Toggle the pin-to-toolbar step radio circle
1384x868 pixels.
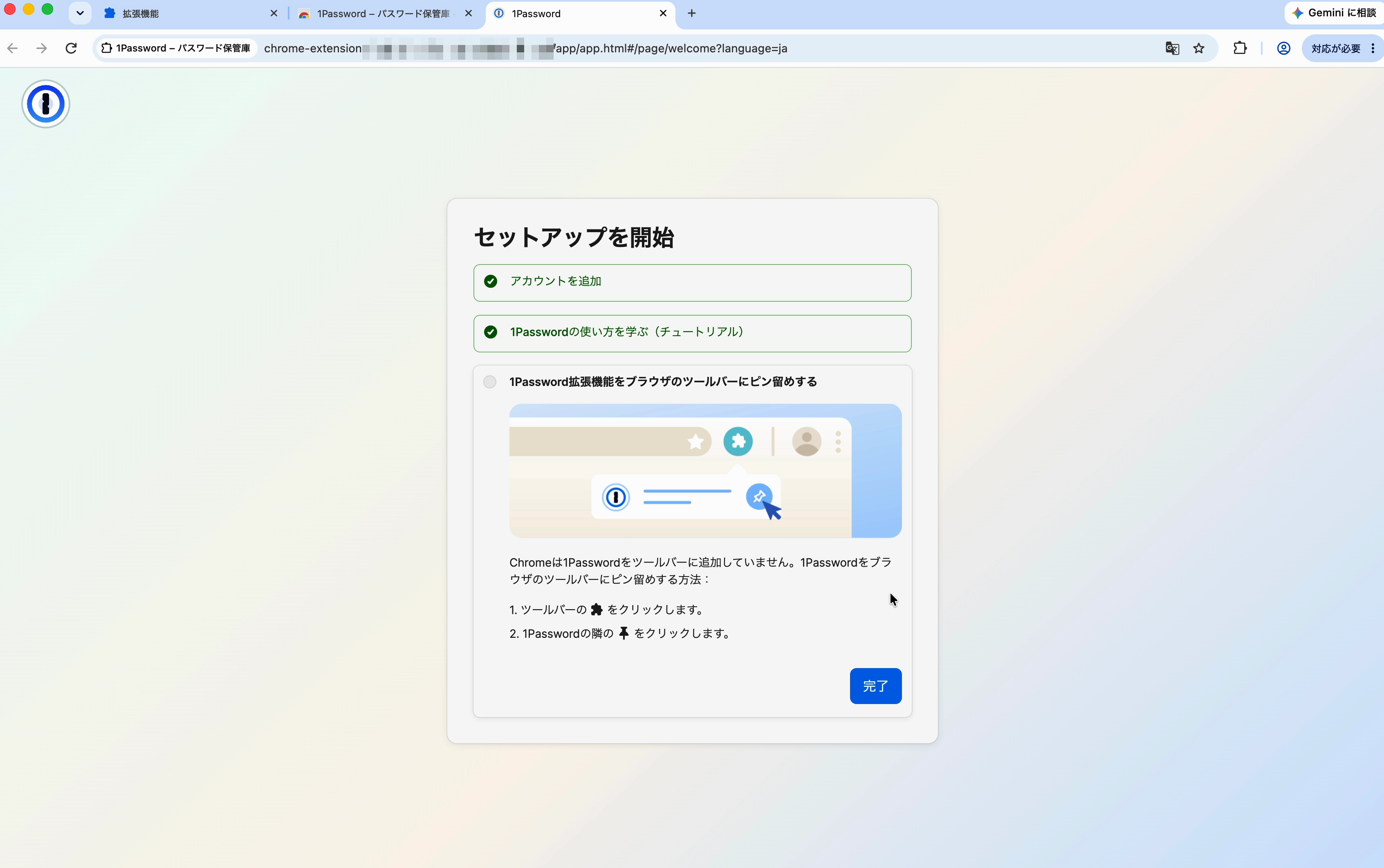pos(490,382)
